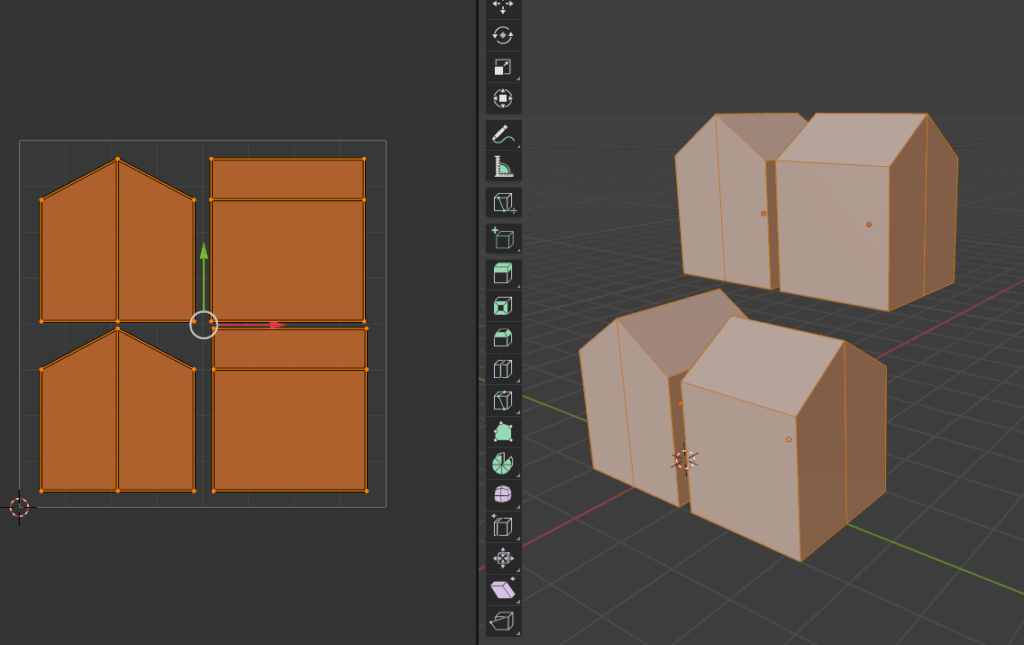Select the Transform tool

[503, 99]
